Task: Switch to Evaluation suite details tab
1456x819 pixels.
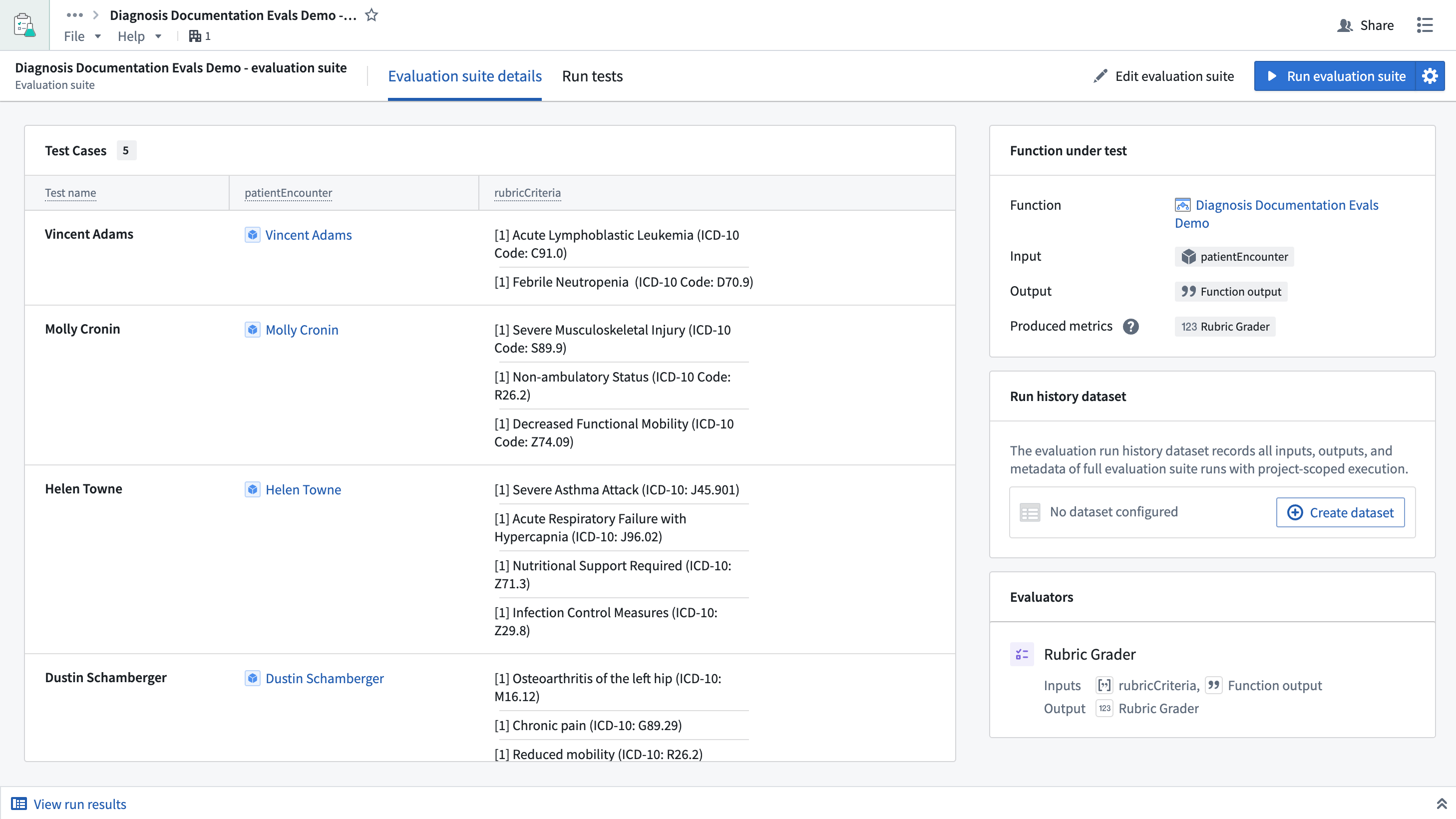Action: (x=464, y=76)
